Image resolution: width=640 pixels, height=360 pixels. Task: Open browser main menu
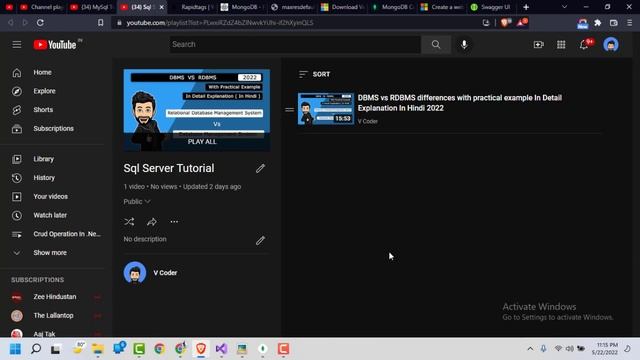[630, 23]
